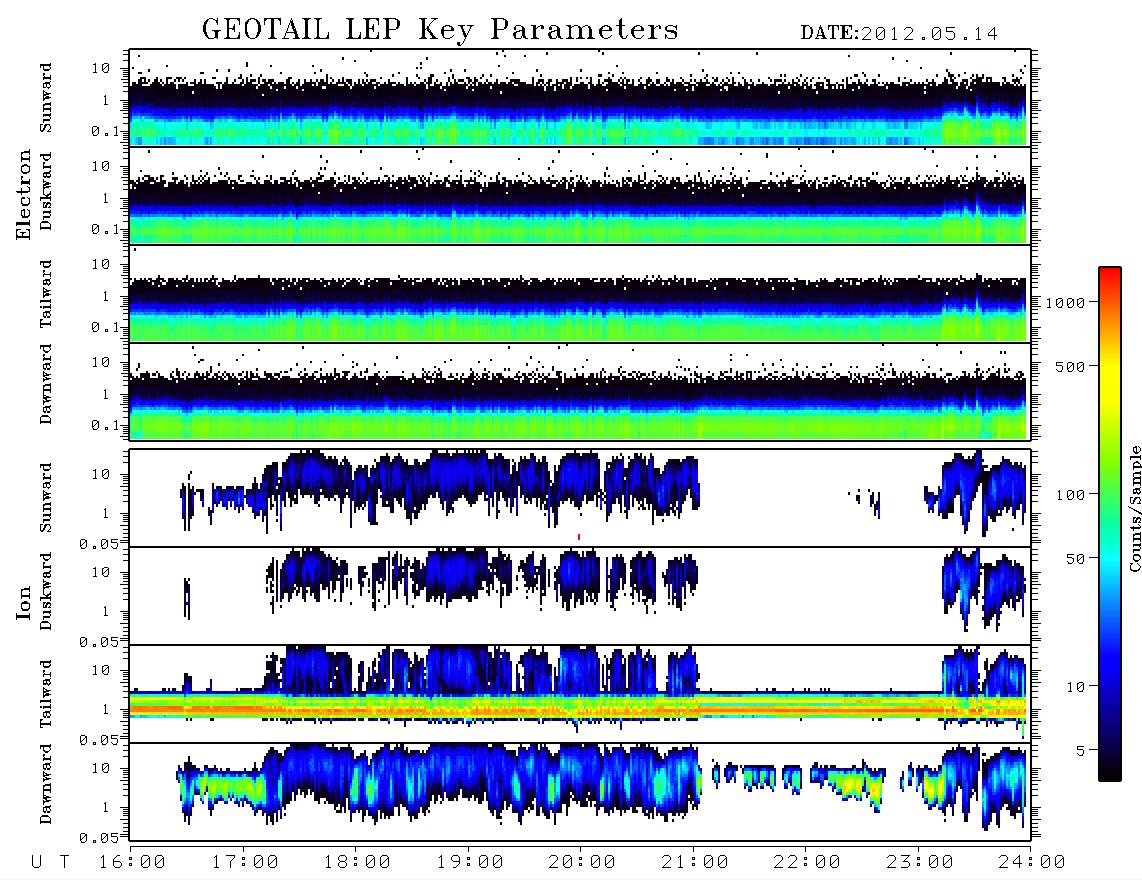Click the "U T" time axis label
Screen dimensions: 1142x880
pos(50,863)
